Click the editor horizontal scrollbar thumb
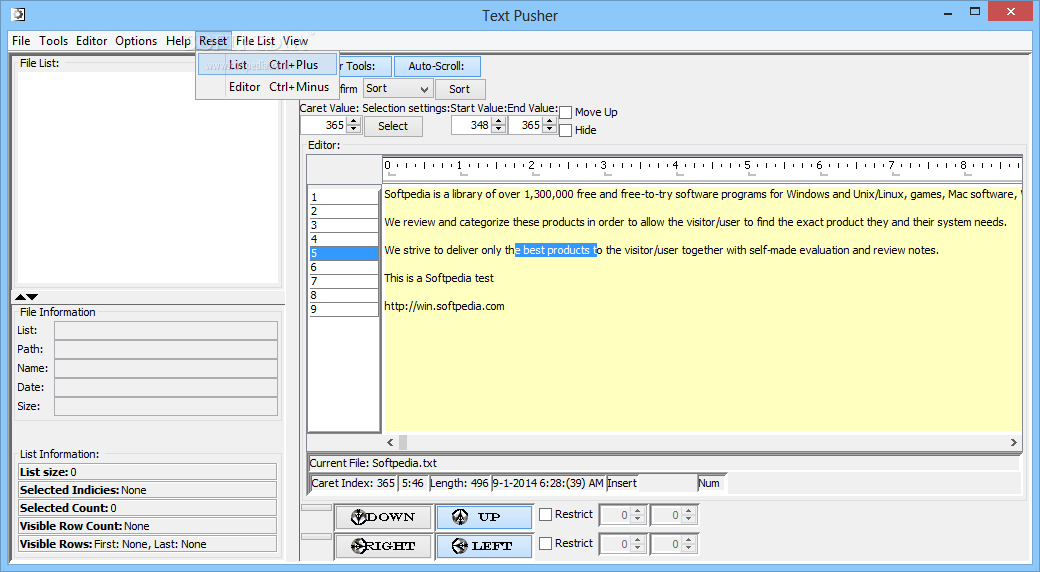Viewport: 1040px width, 572px height. 403,442
